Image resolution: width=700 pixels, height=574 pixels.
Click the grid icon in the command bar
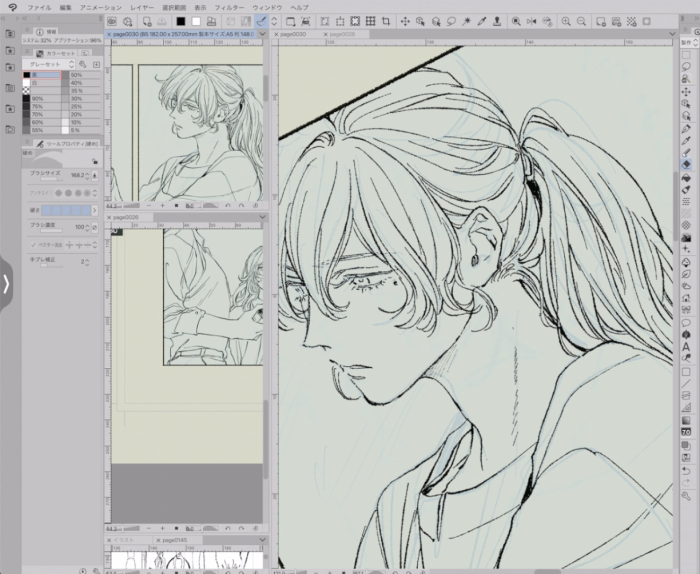371,21
